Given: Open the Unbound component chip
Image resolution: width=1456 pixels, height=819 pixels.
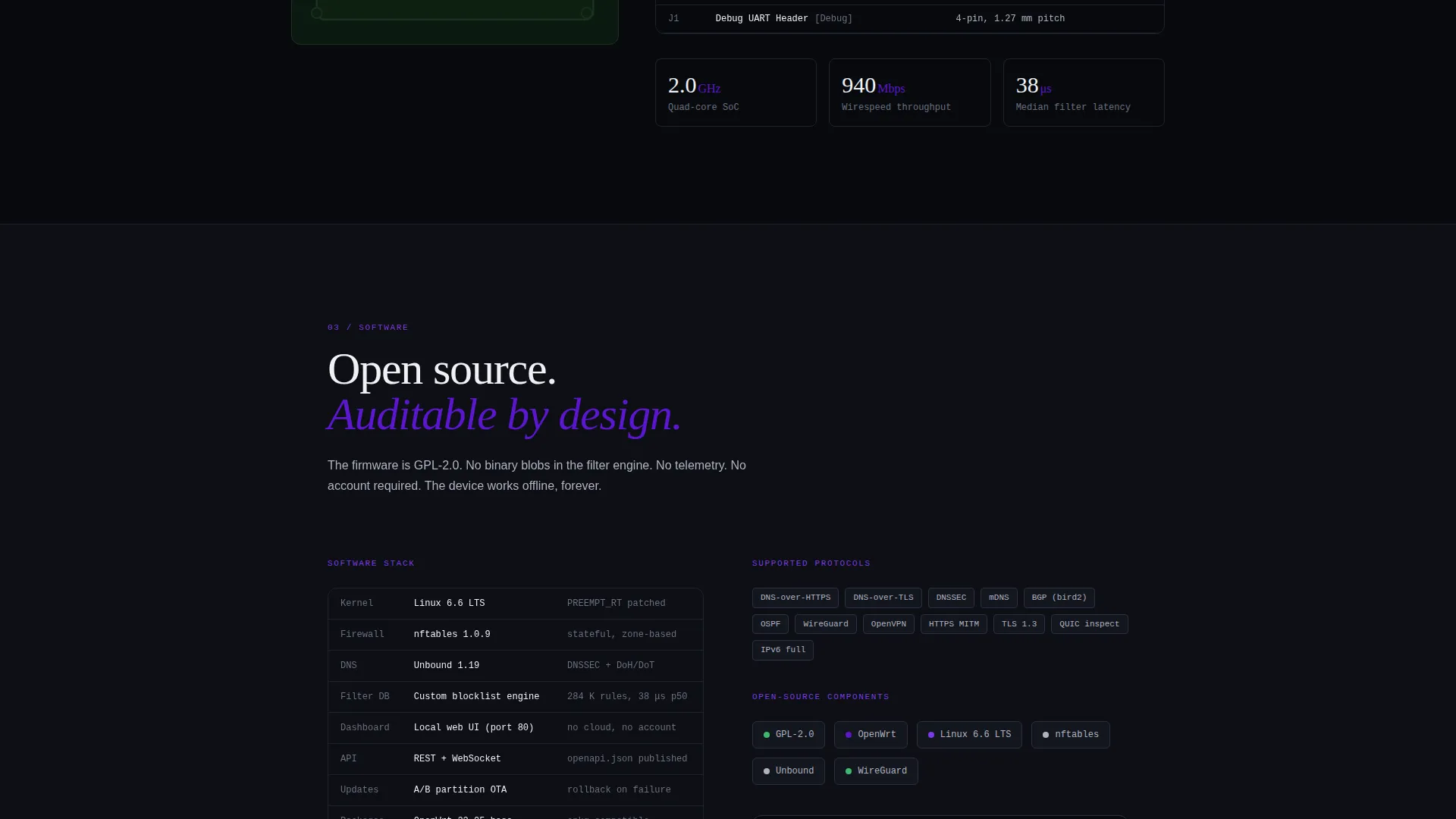Looking at the screenshot, I should pyautogui.click(x=789, y=771).
